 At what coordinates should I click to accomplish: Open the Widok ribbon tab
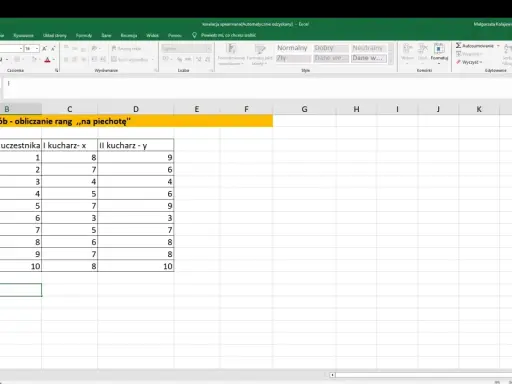[x=152, y=35]
